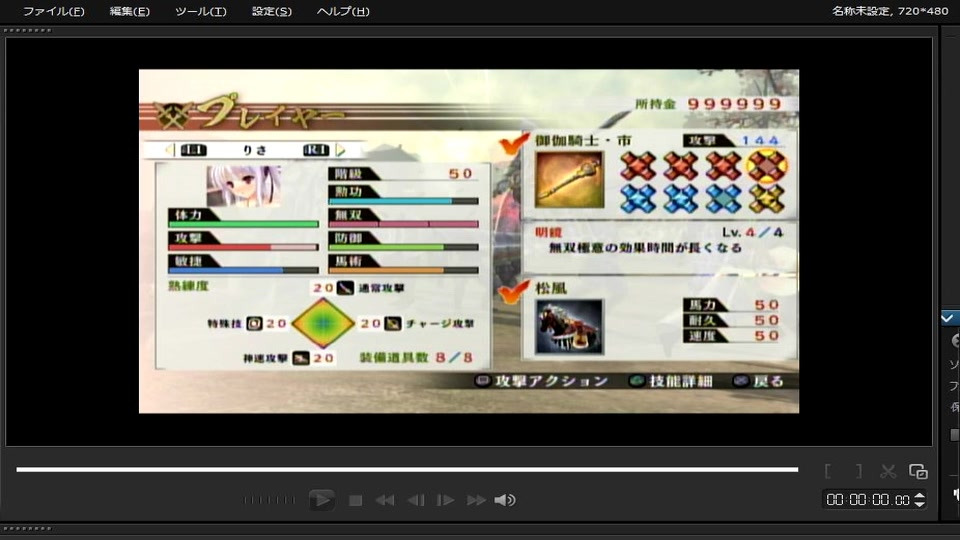
Task: Click the 00:00:00.00 timecode field
Action: click(868, 500)
